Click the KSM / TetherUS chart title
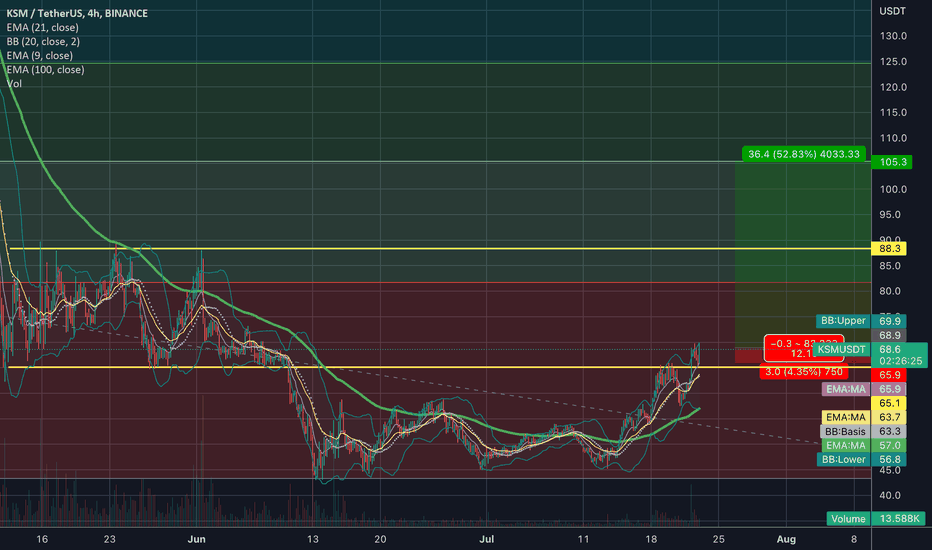 77,13
